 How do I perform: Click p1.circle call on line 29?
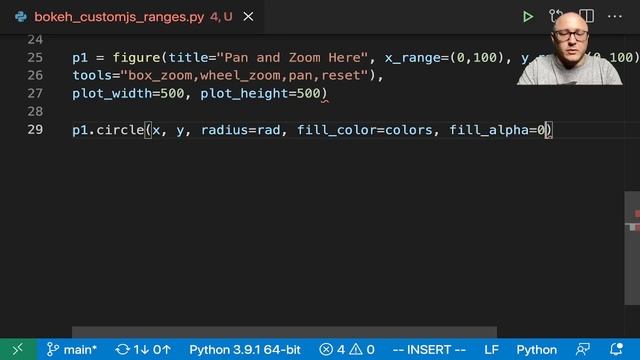[108, 130]
